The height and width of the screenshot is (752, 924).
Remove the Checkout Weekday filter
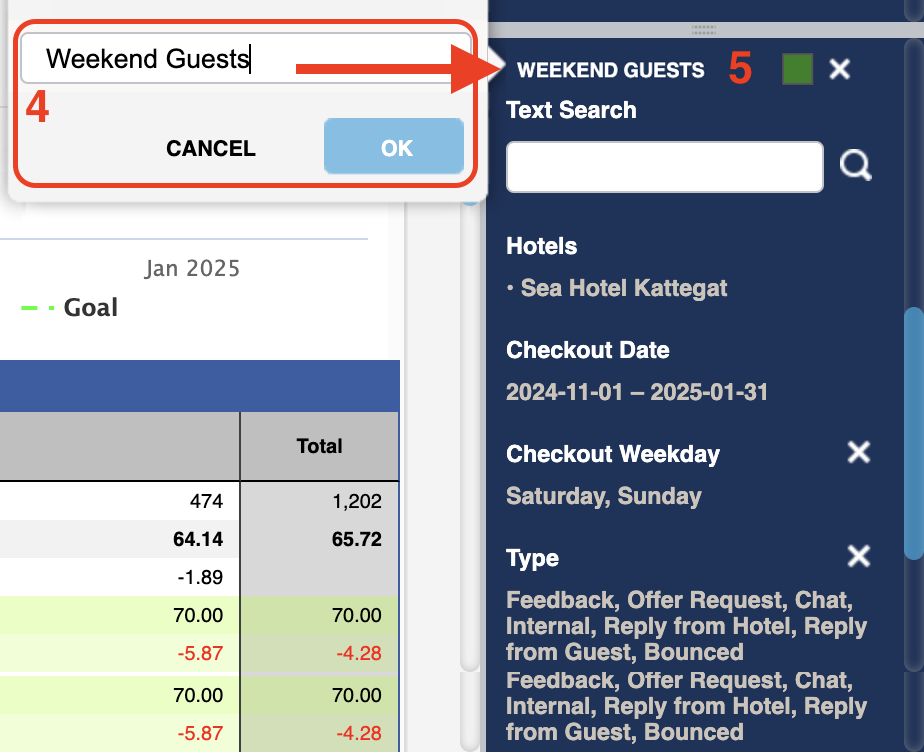pyautogui.click(x=859, y=453)
